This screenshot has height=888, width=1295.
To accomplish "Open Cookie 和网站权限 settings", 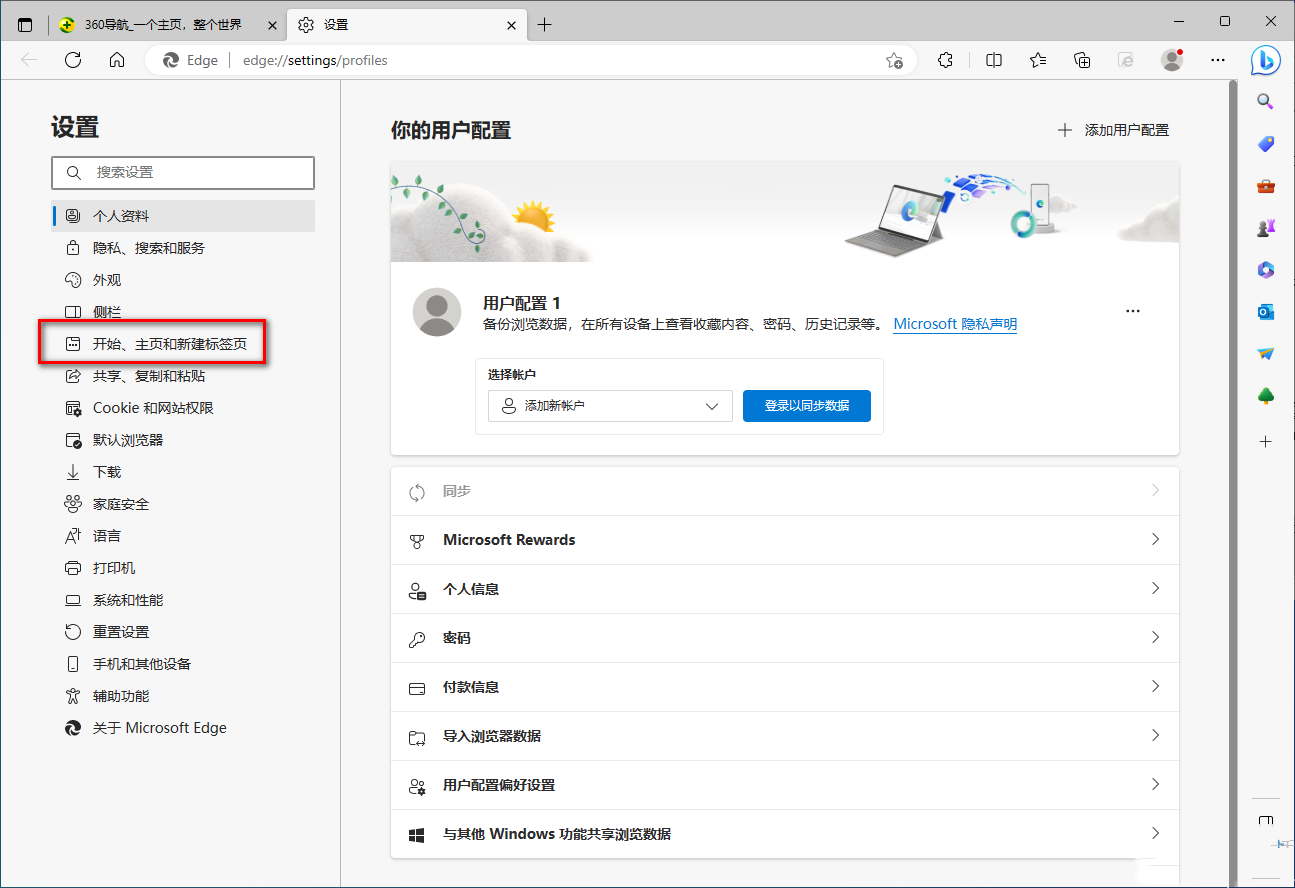I will click(x=183, y=408).
